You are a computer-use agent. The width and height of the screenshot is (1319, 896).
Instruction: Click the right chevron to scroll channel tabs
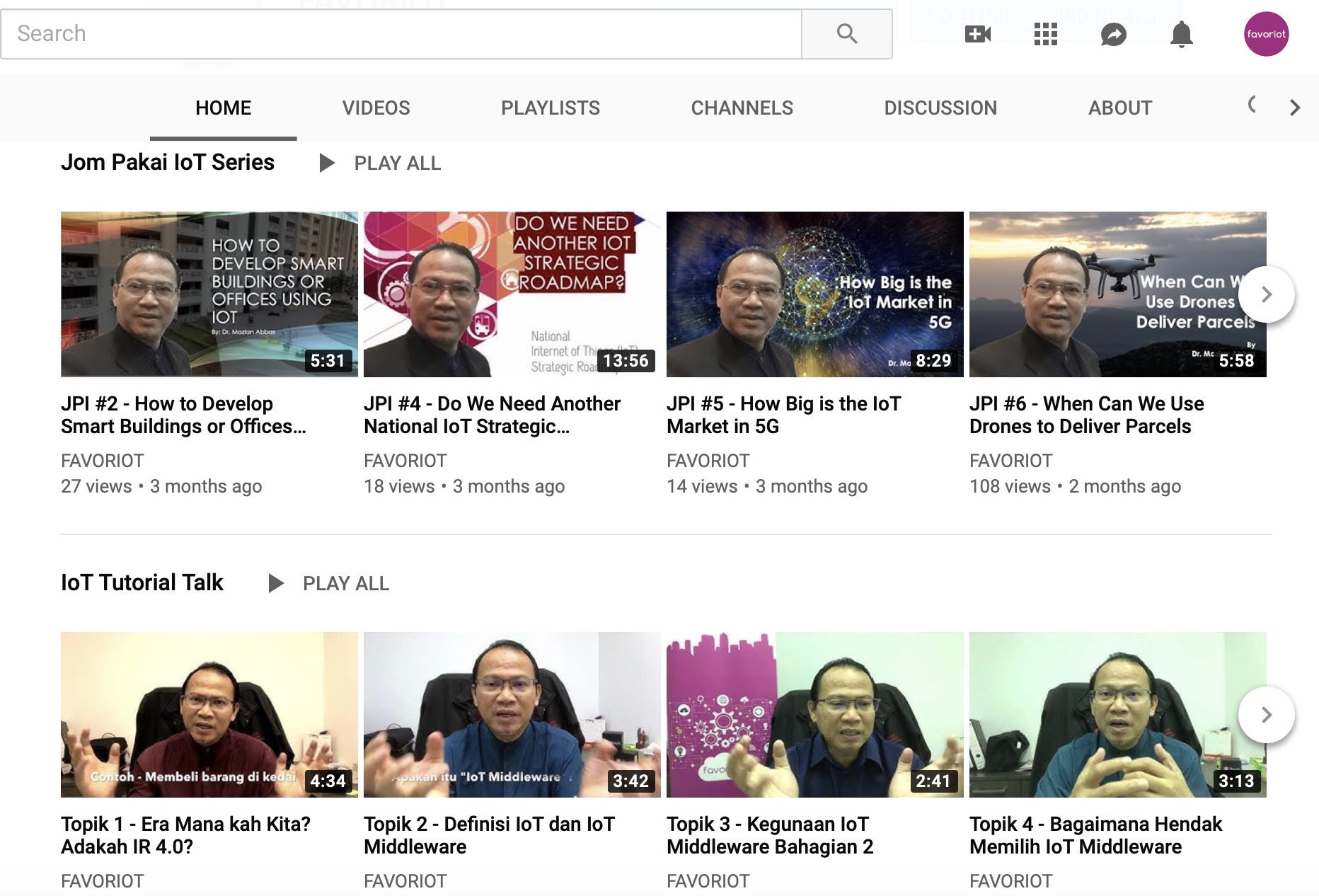[x=1295, y=108]
